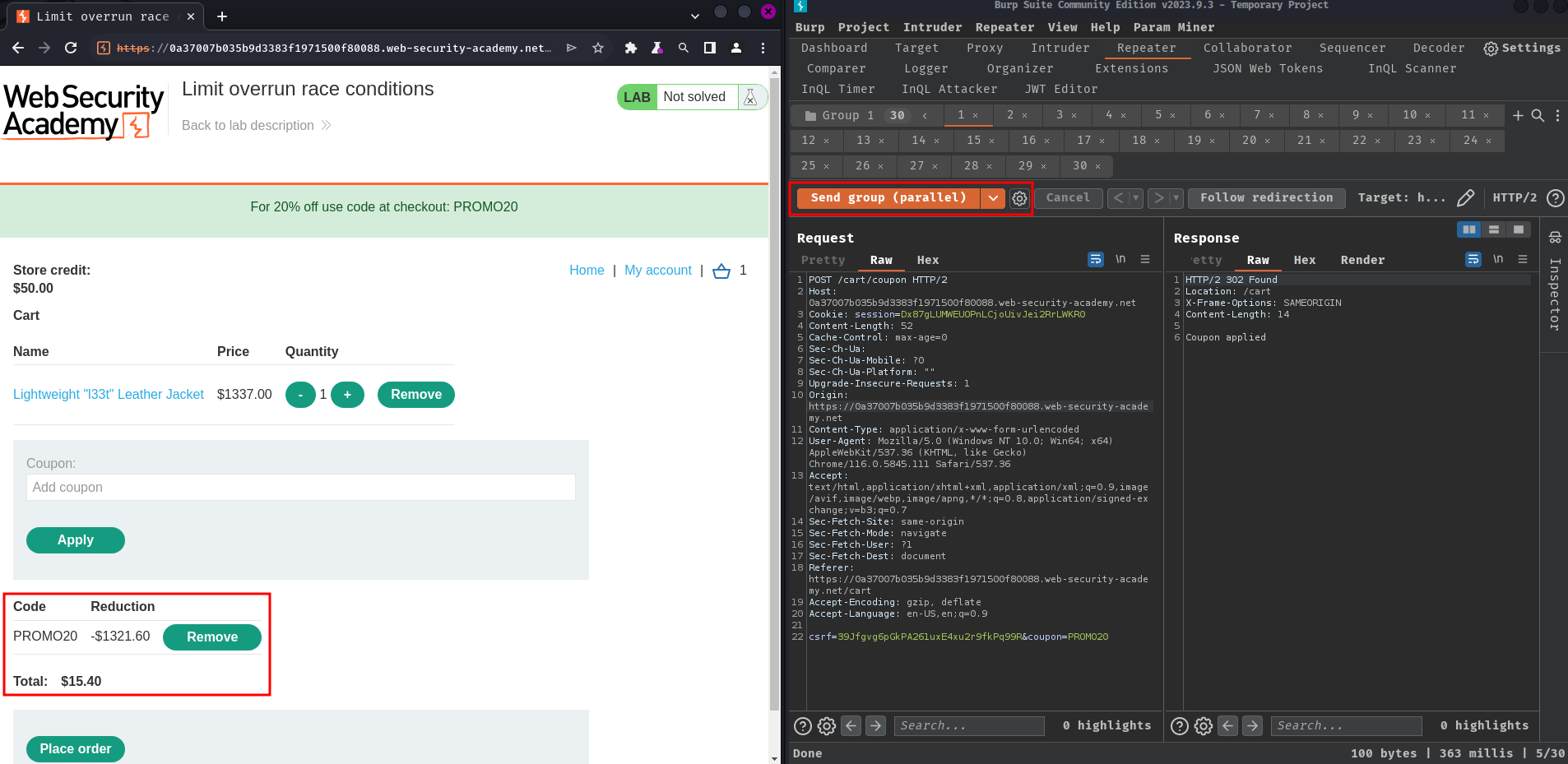Viewport: 1568px width, 764px height.
Task: Click the Add coupon input field
Action: point(301,488)
